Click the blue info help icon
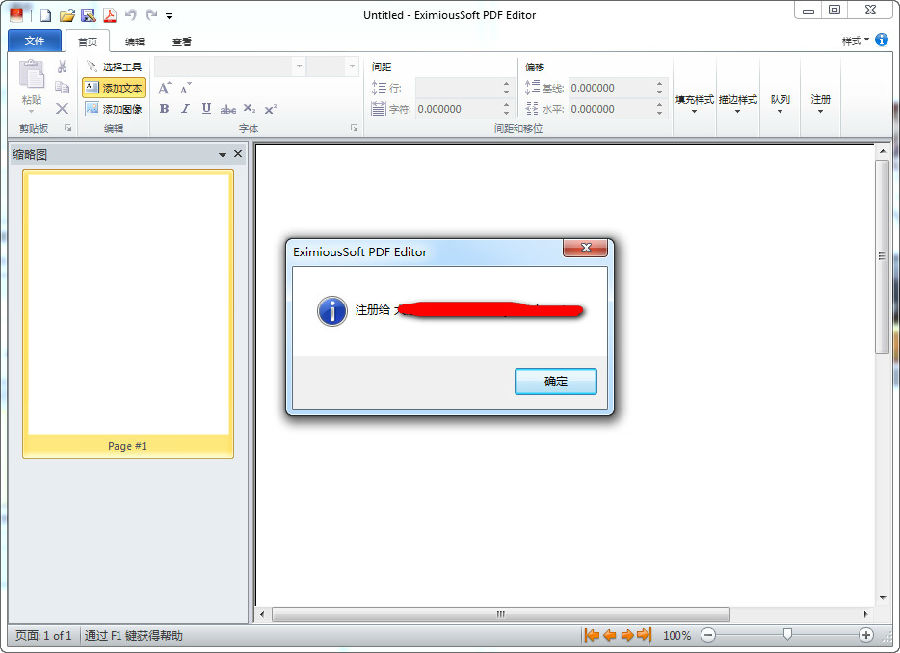This screenshot has height=653, width=900. (x=882, y=40)
